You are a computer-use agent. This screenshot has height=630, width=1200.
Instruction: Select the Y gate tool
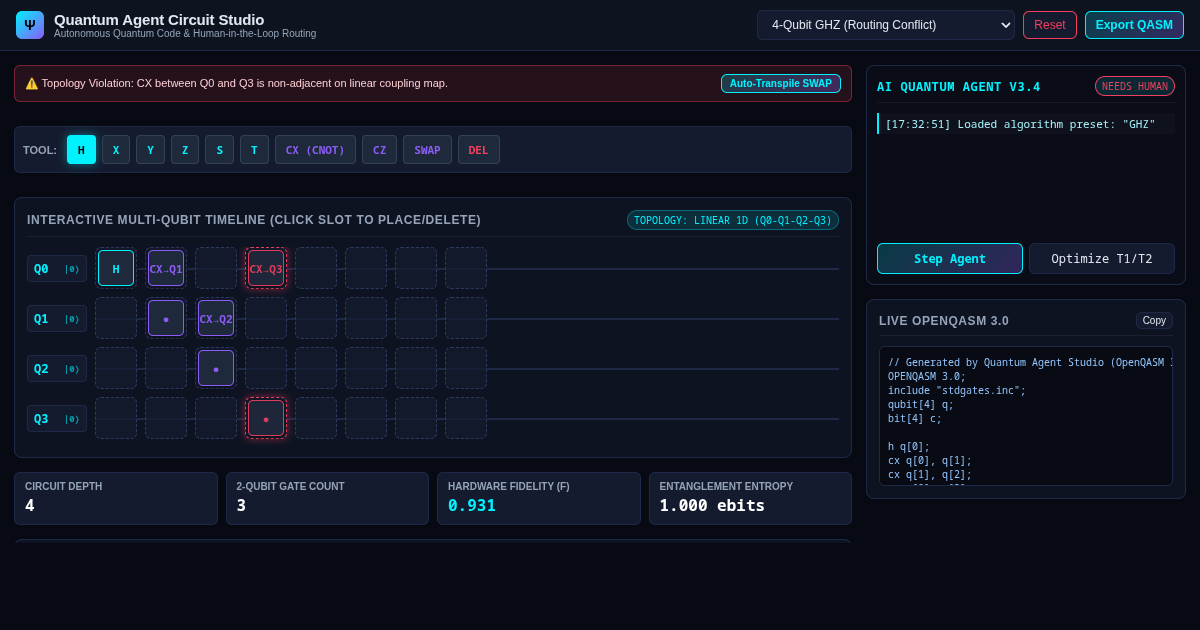pos(150,150)
